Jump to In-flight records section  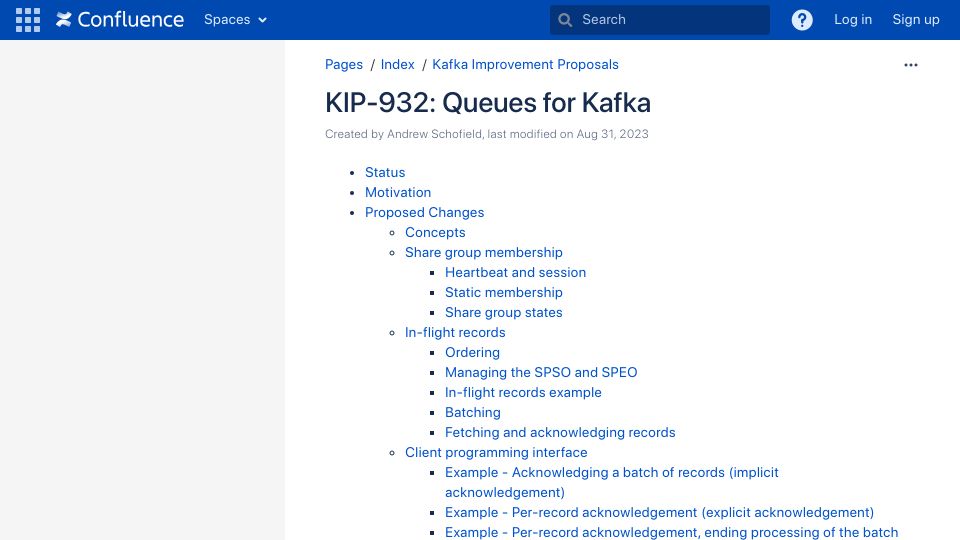point(456,332)
